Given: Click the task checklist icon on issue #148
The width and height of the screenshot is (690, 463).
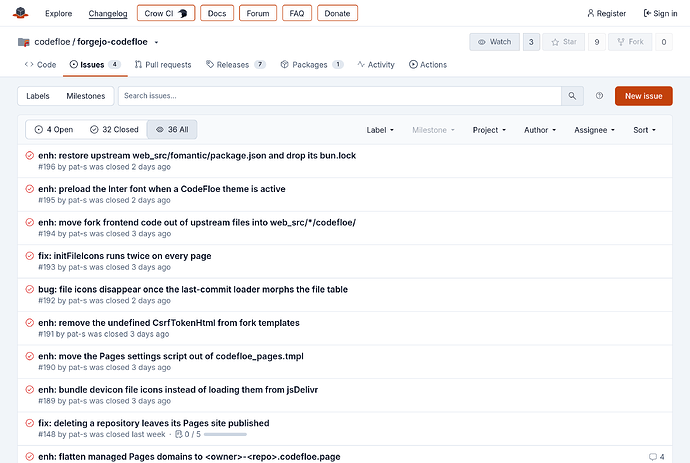Looking at the screenshot, I should coord(179,434).
